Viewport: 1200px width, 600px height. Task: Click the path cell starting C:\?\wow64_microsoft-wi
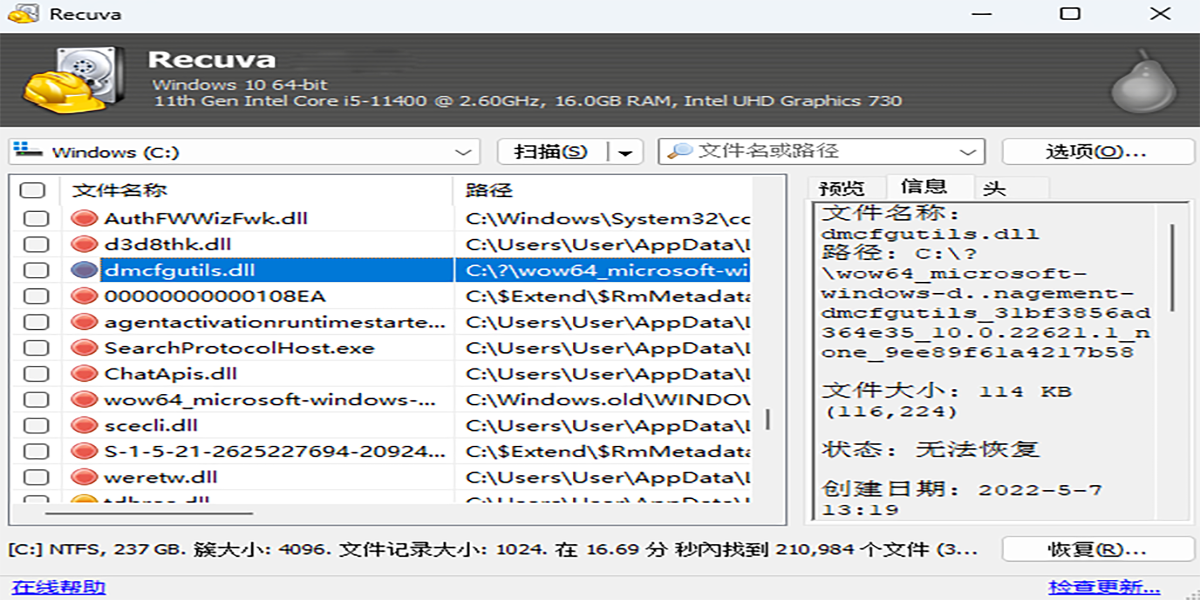608,270
